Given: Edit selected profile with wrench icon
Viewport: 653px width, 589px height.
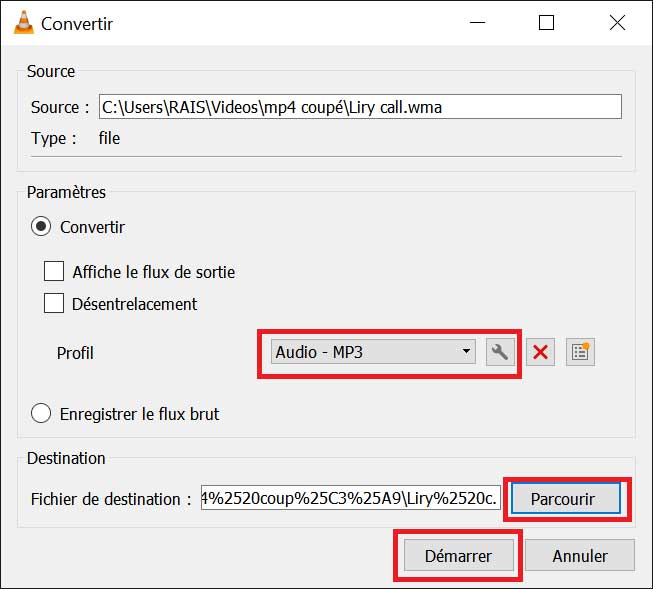Looking at the screenshot, I should (500, 352).
